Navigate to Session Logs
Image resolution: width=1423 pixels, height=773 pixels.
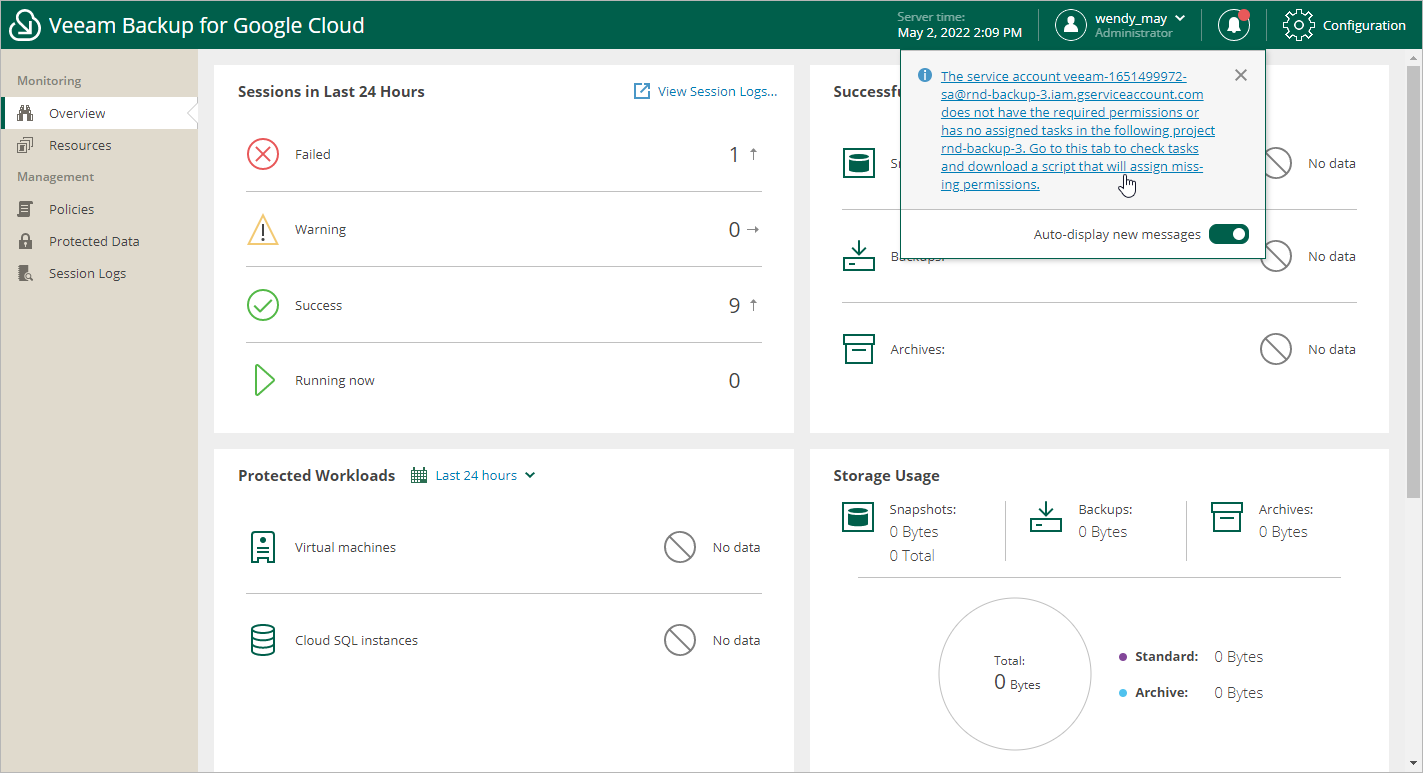(99, 273)
